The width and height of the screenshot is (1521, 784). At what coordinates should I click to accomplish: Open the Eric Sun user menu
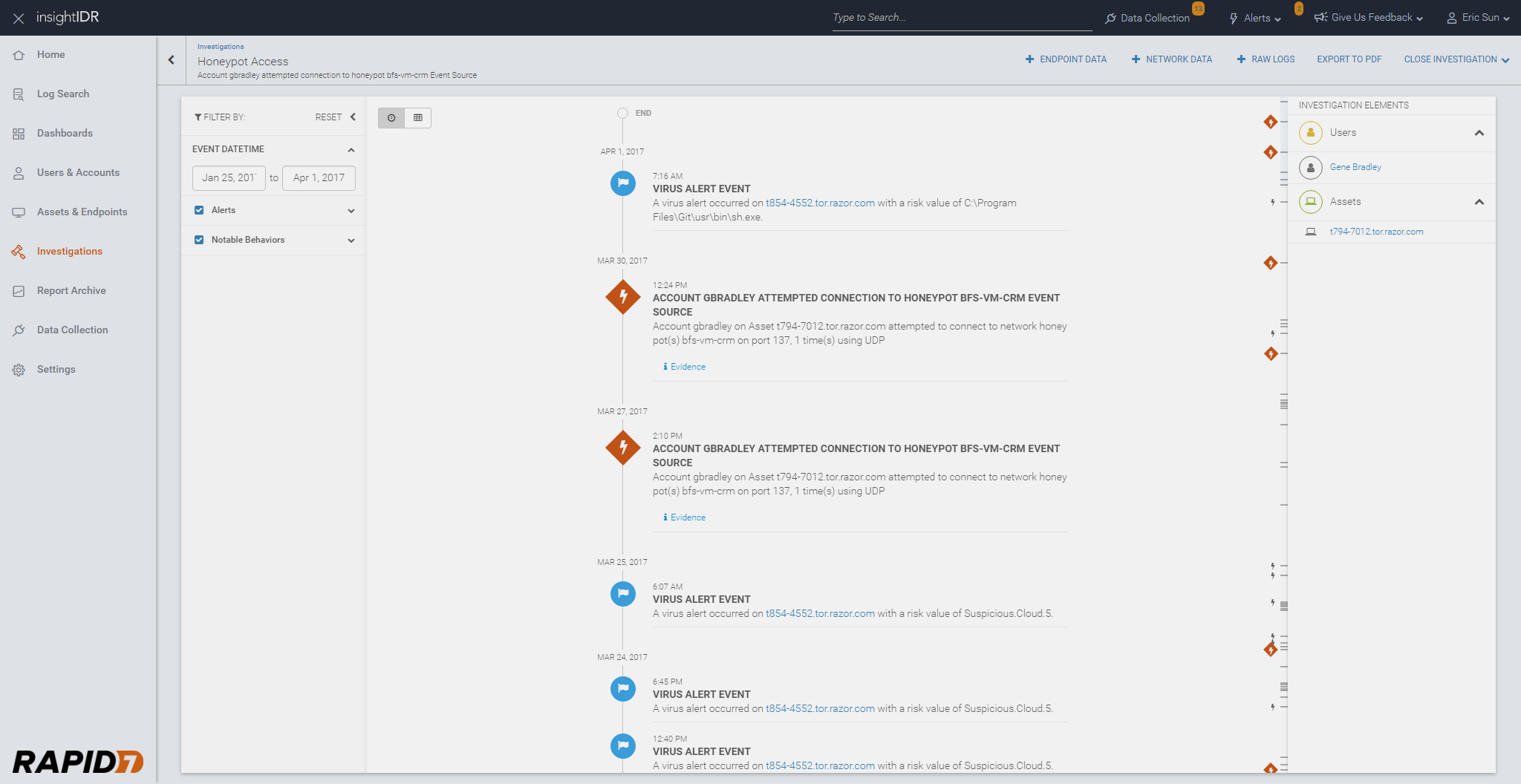1478,18
